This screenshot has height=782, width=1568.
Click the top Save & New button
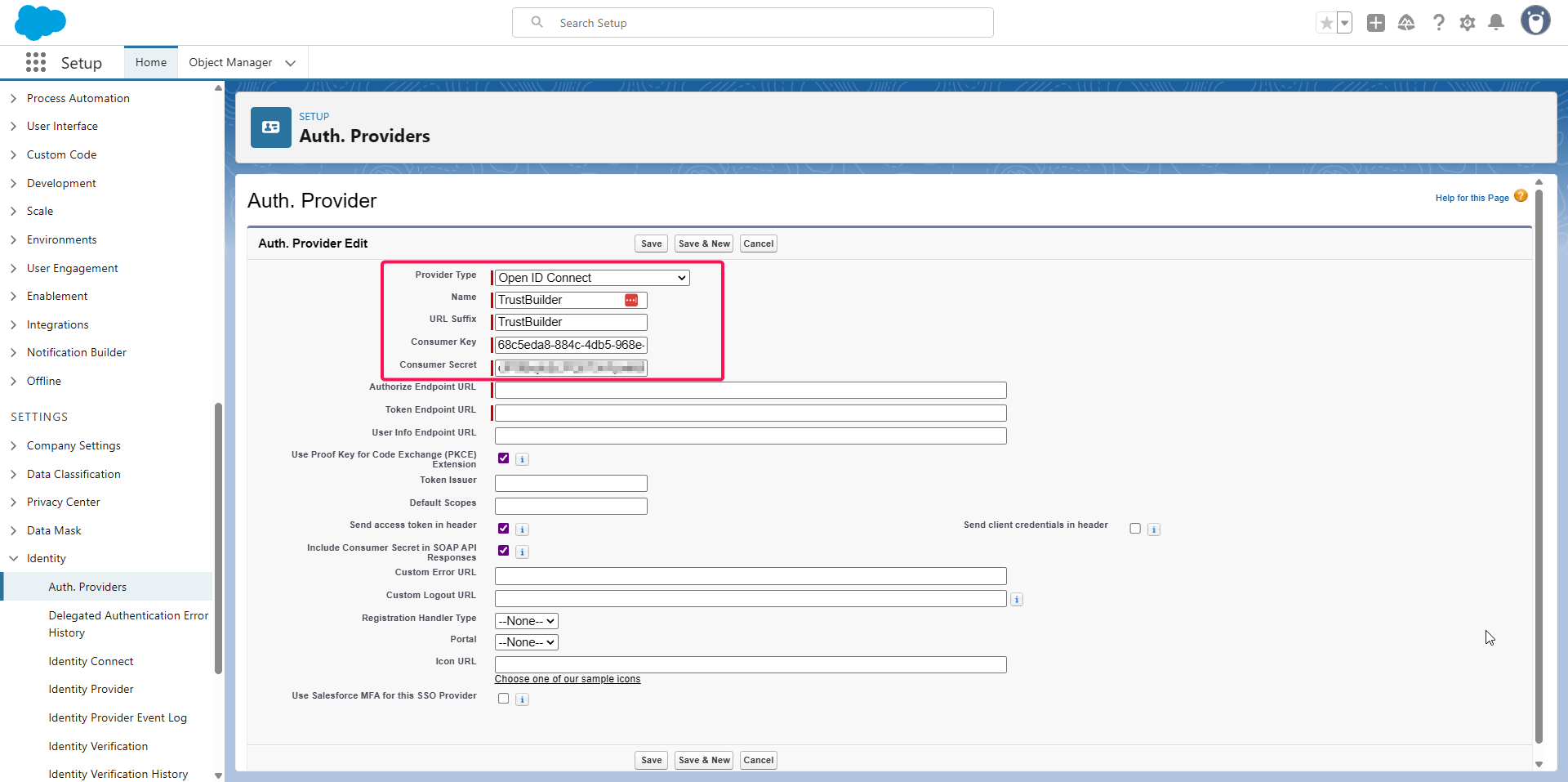704,244
